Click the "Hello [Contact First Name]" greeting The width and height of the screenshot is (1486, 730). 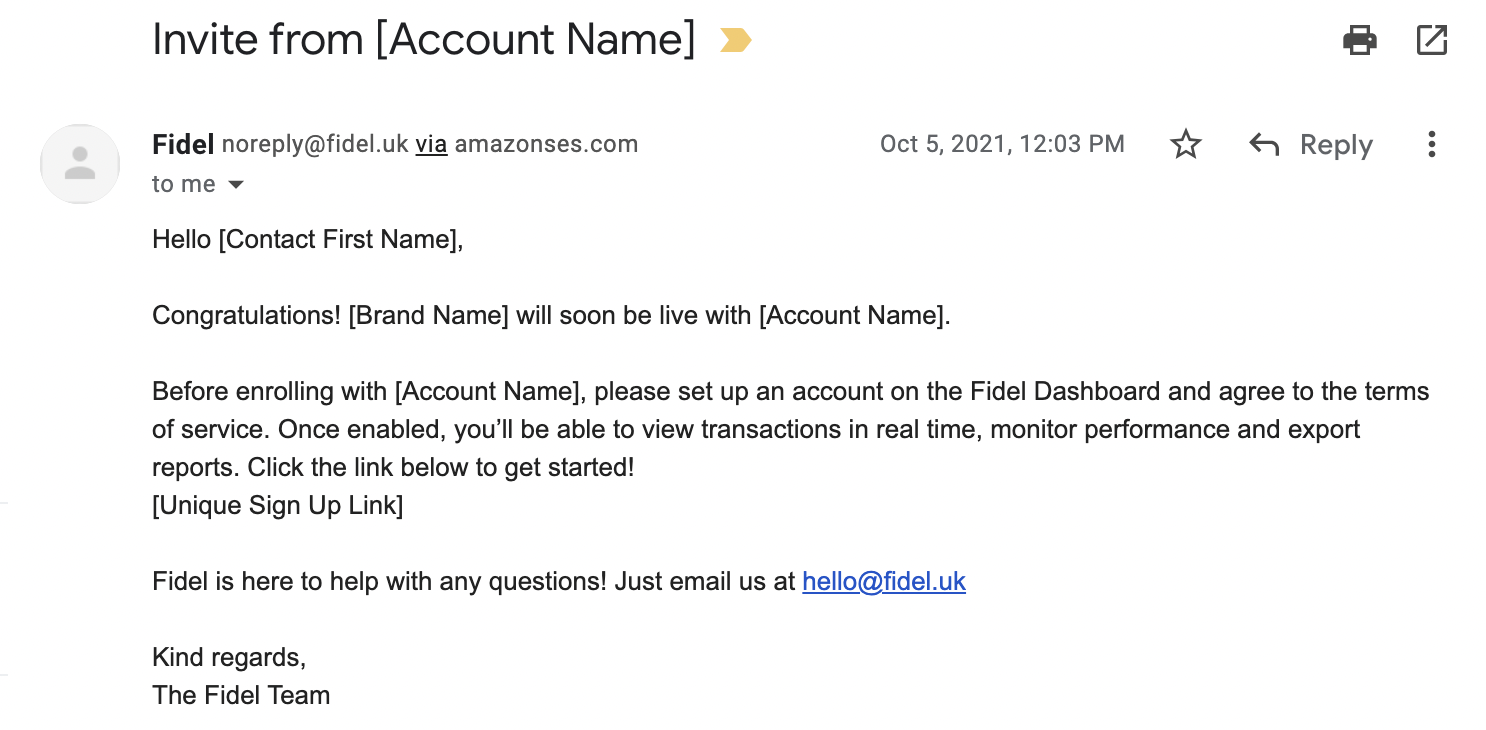307,239
